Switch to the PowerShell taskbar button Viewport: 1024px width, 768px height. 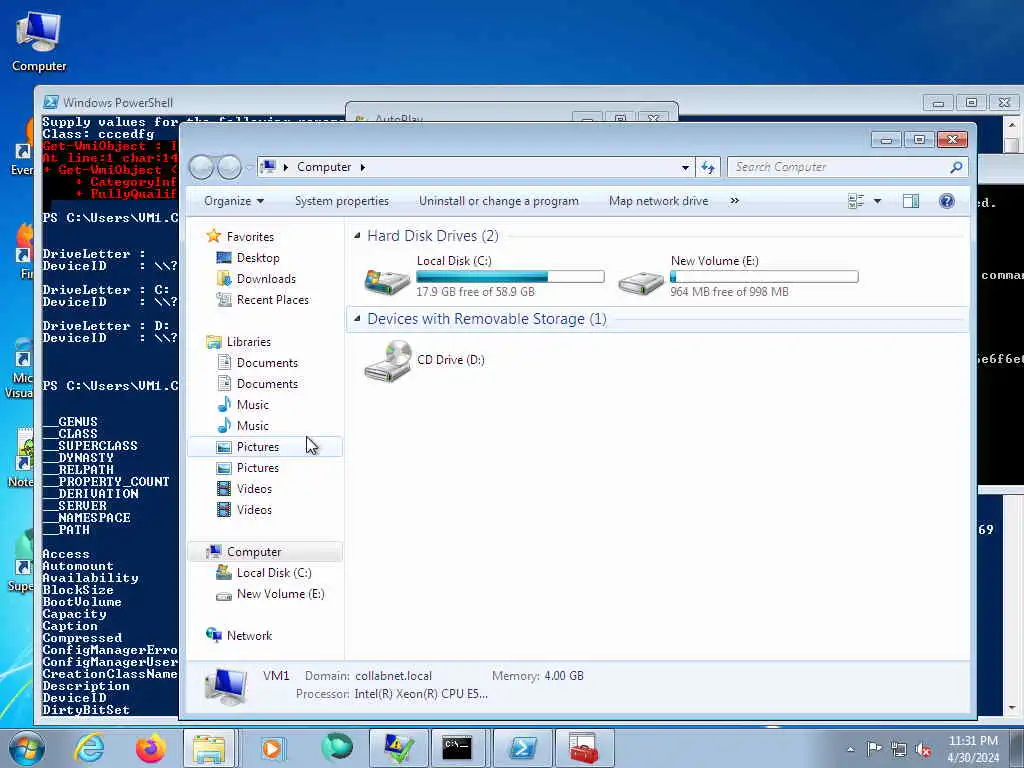[522, 748]
